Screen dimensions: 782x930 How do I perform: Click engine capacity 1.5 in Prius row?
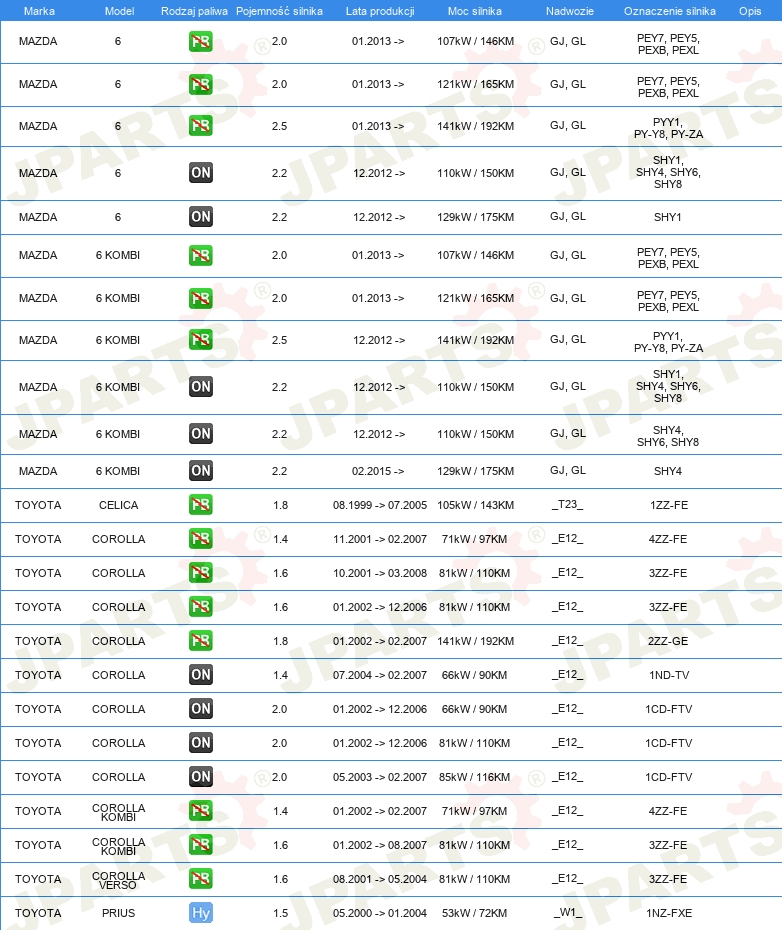[x=281, y=913]
